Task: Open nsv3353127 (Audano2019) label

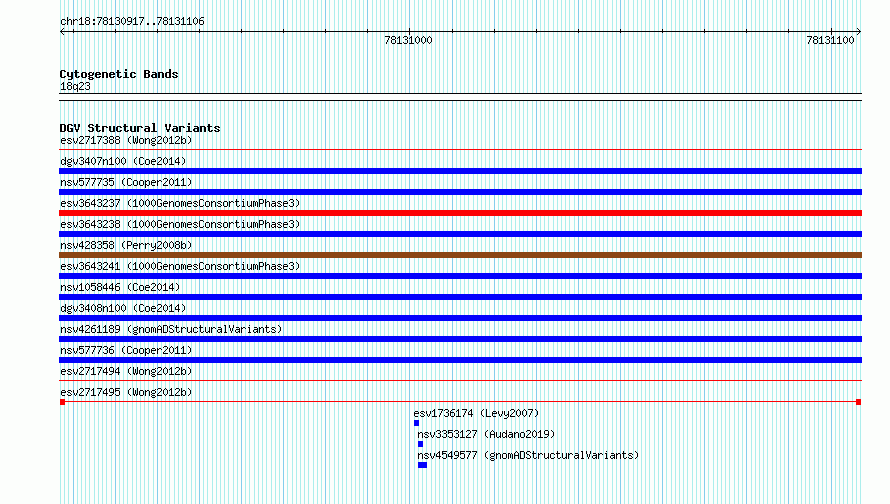Action: click(x=486, y=434)
